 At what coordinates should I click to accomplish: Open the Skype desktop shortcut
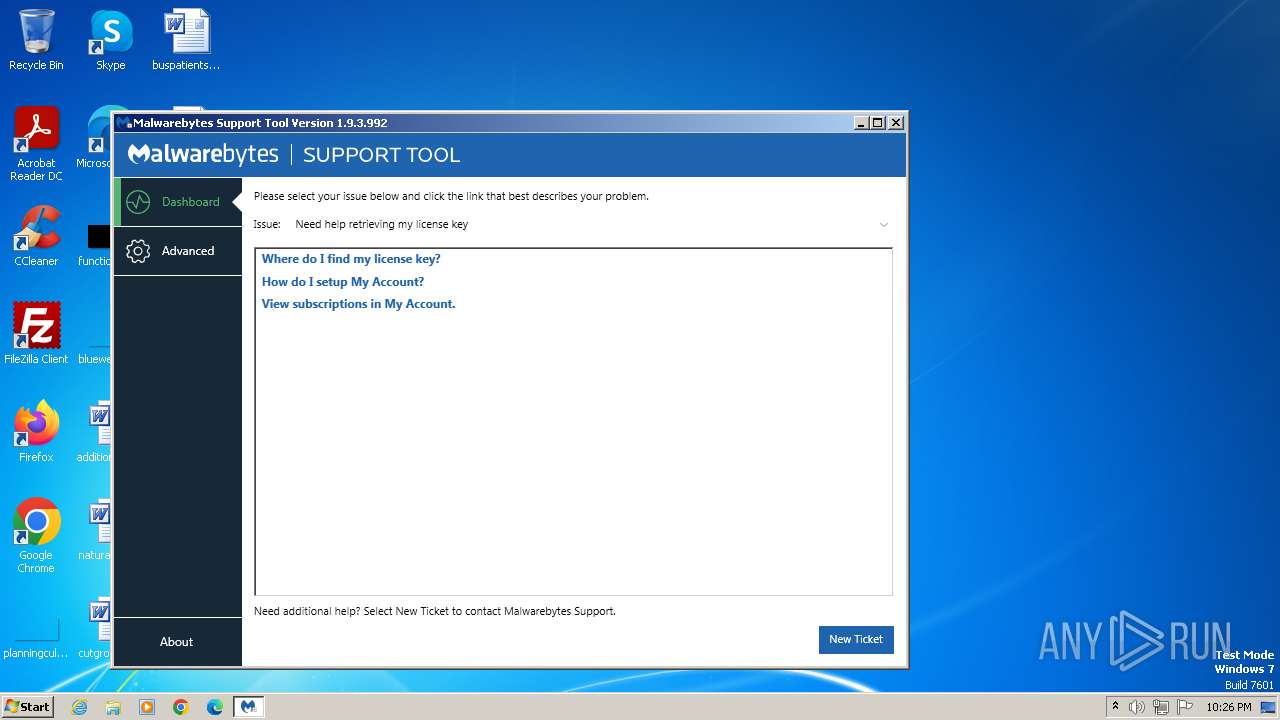tap(110, 40)
